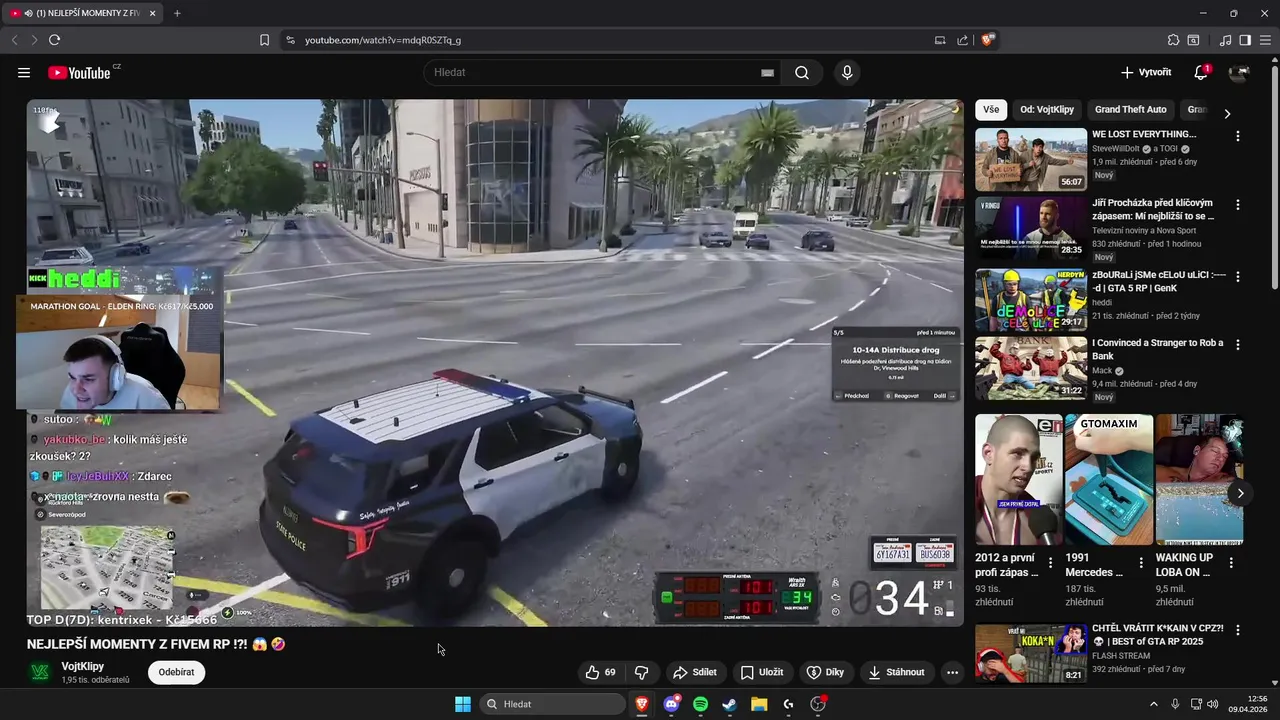This screenshot has height=720, width=1280.
Task: Bookmark this page
Action: coord(264,40)
